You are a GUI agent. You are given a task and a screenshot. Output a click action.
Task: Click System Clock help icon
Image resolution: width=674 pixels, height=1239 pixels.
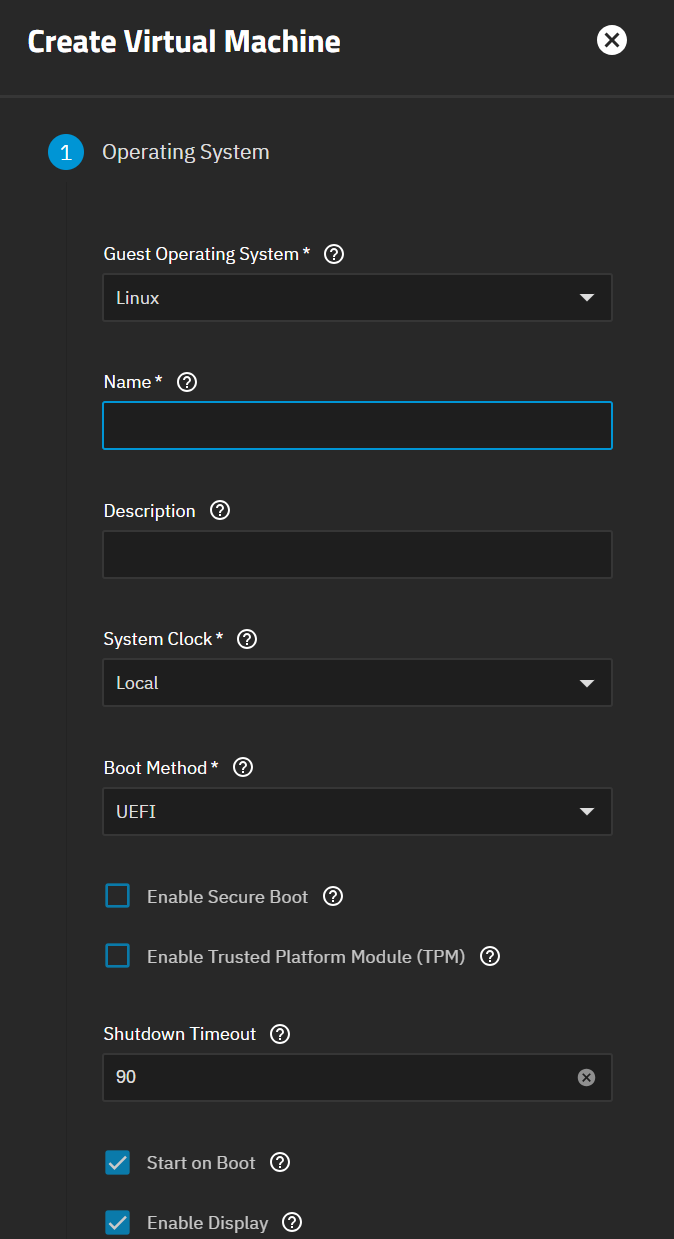[247, 639]
